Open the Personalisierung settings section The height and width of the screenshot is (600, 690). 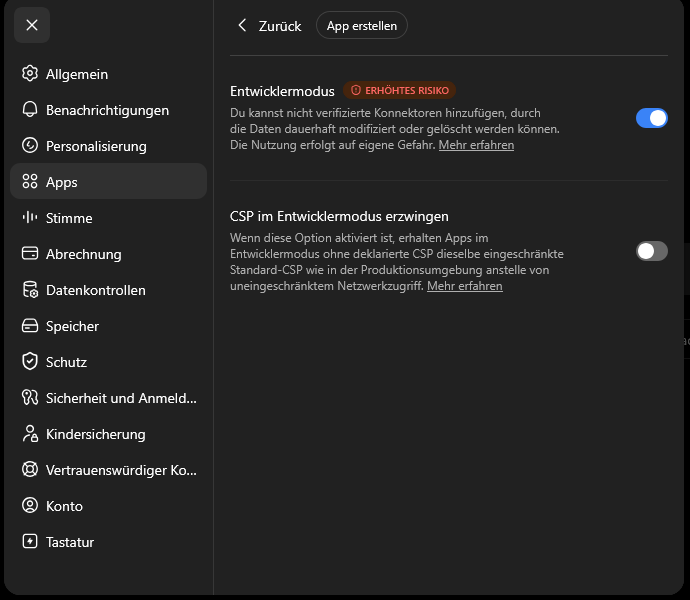coord(108,146)
